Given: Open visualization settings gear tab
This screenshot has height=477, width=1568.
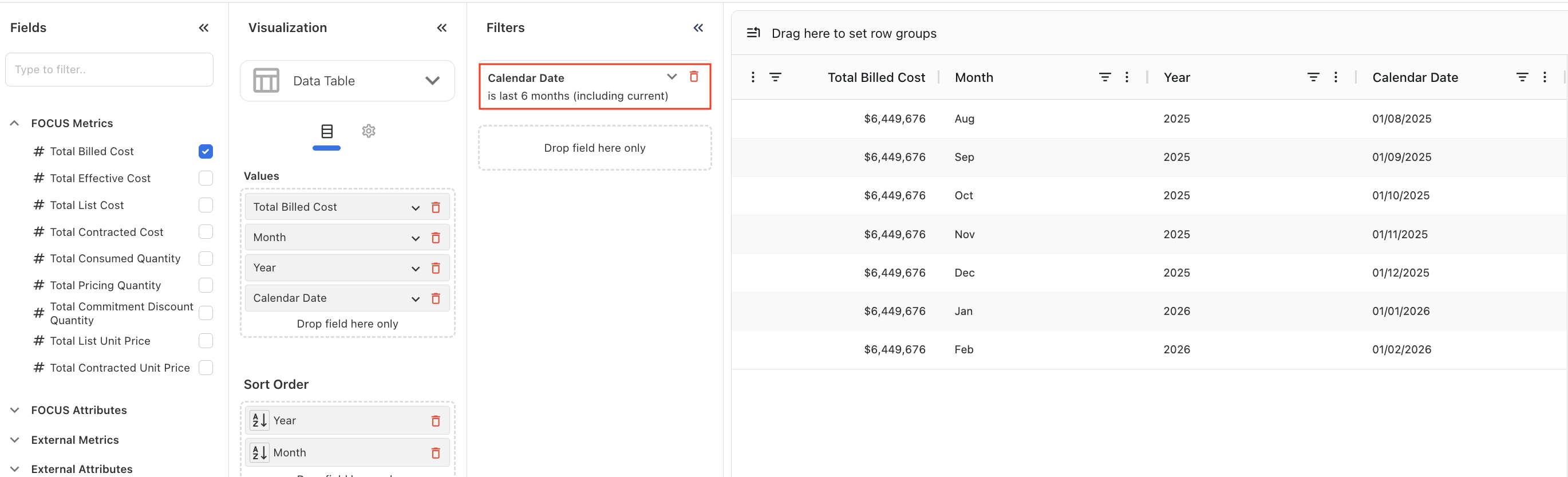Looking at the screenshot, I should pos(368,131).
